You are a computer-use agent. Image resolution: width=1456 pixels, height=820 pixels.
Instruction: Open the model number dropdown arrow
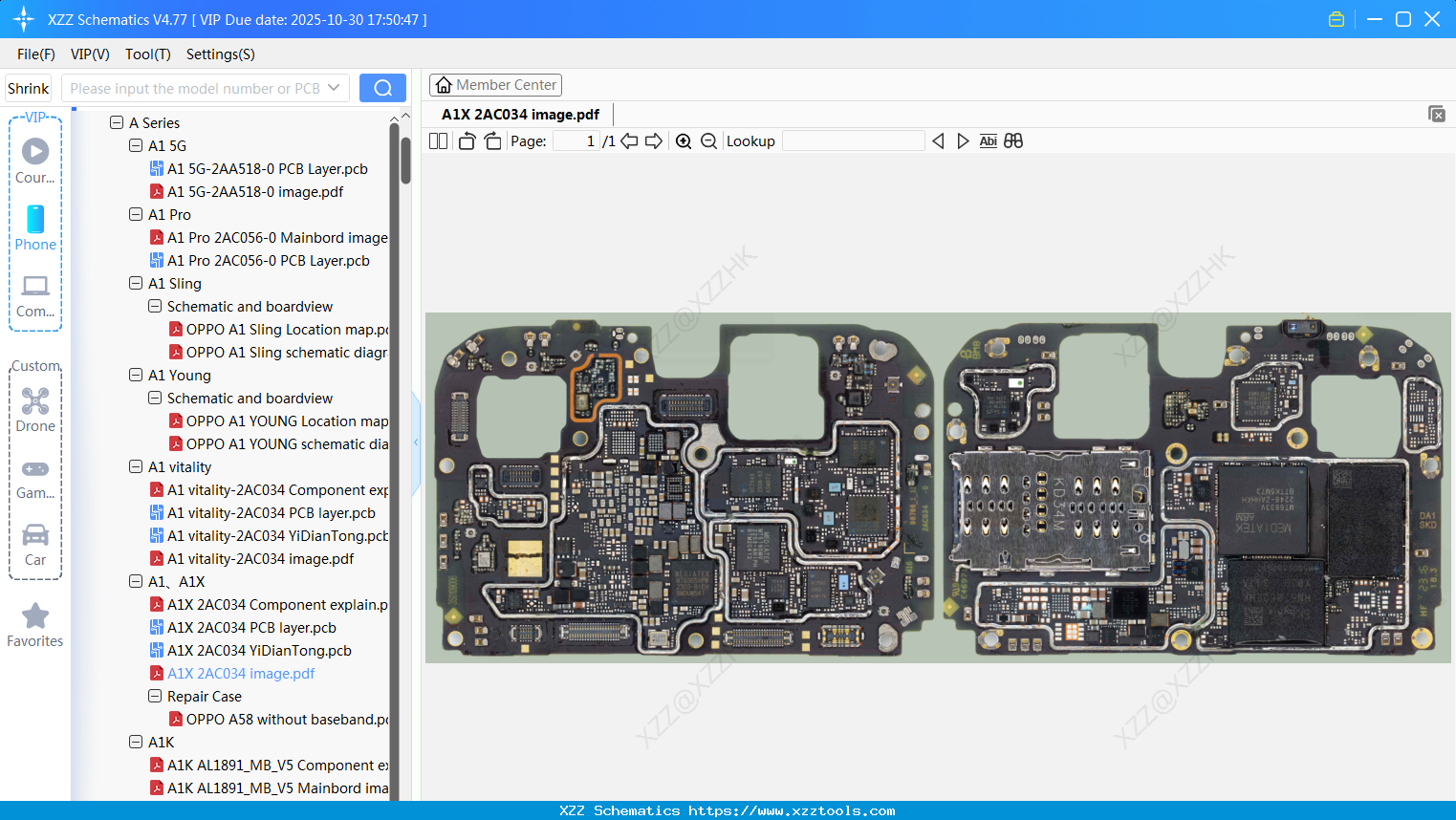click(x=334, y=88)
